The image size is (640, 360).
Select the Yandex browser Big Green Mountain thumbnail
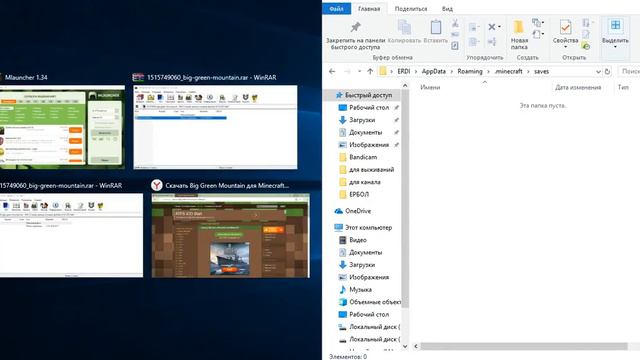[x=231, y=236]
